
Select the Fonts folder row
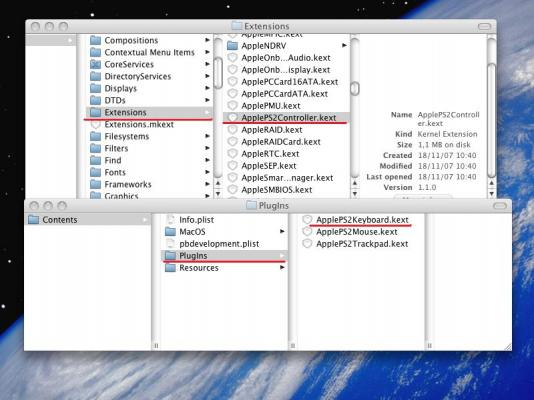[x=149, y=172]
